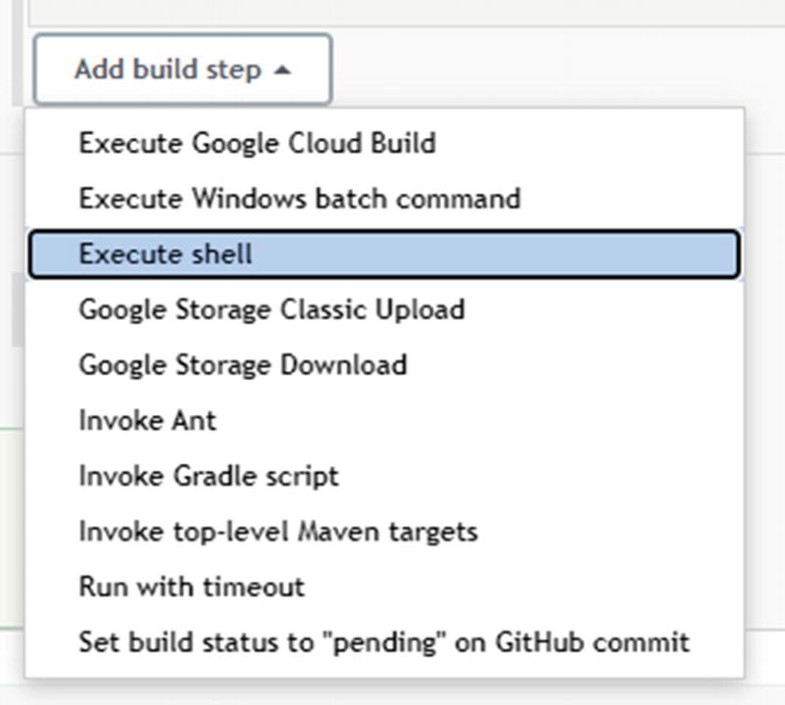Choose Invoke top-level Maven targets
The height and width of the screenshot is (705, 785).
pos(278,531)
